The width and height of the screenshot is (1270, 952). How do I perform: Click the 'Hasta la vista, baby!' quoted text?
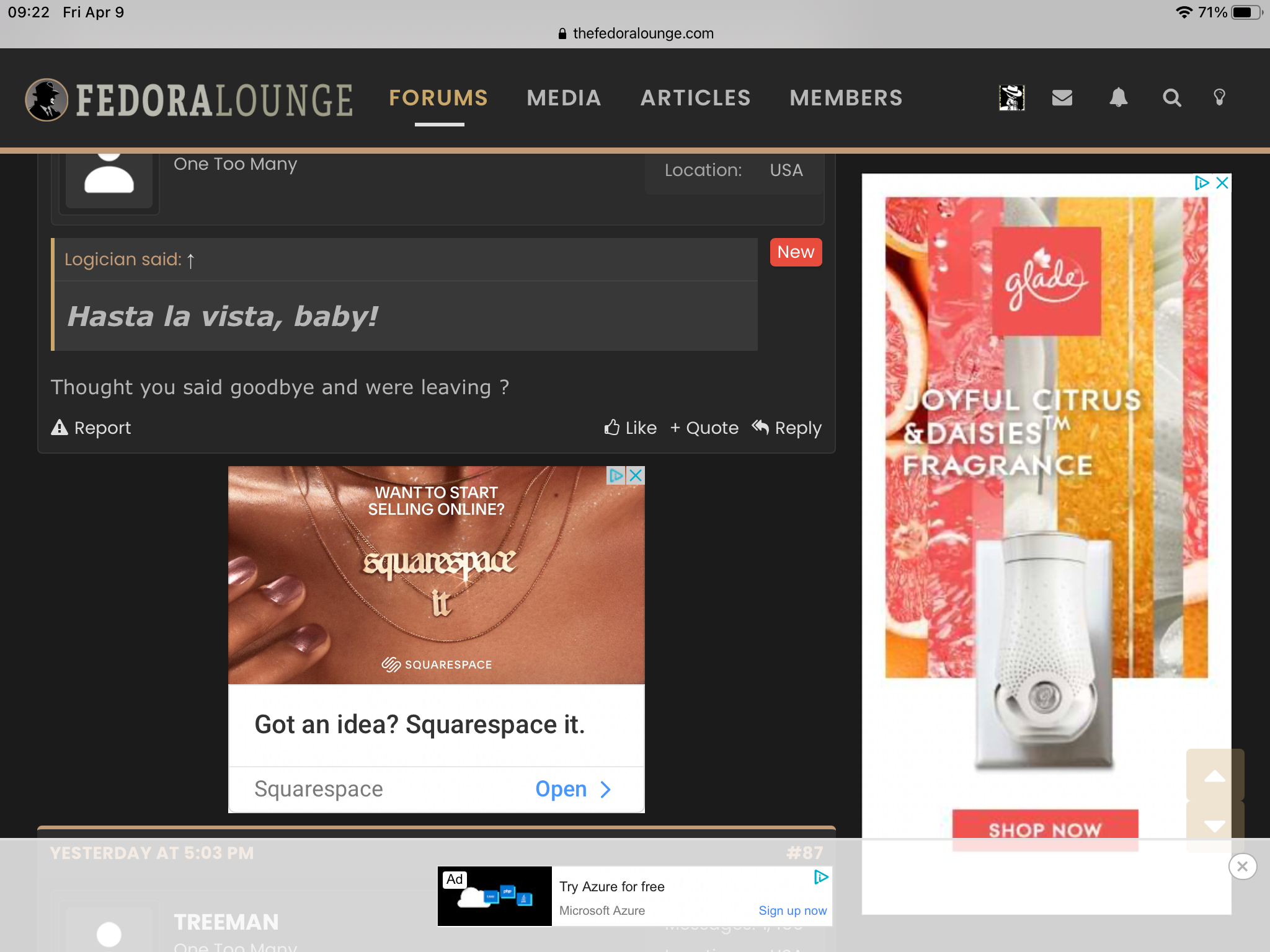(x=222, y=316)
